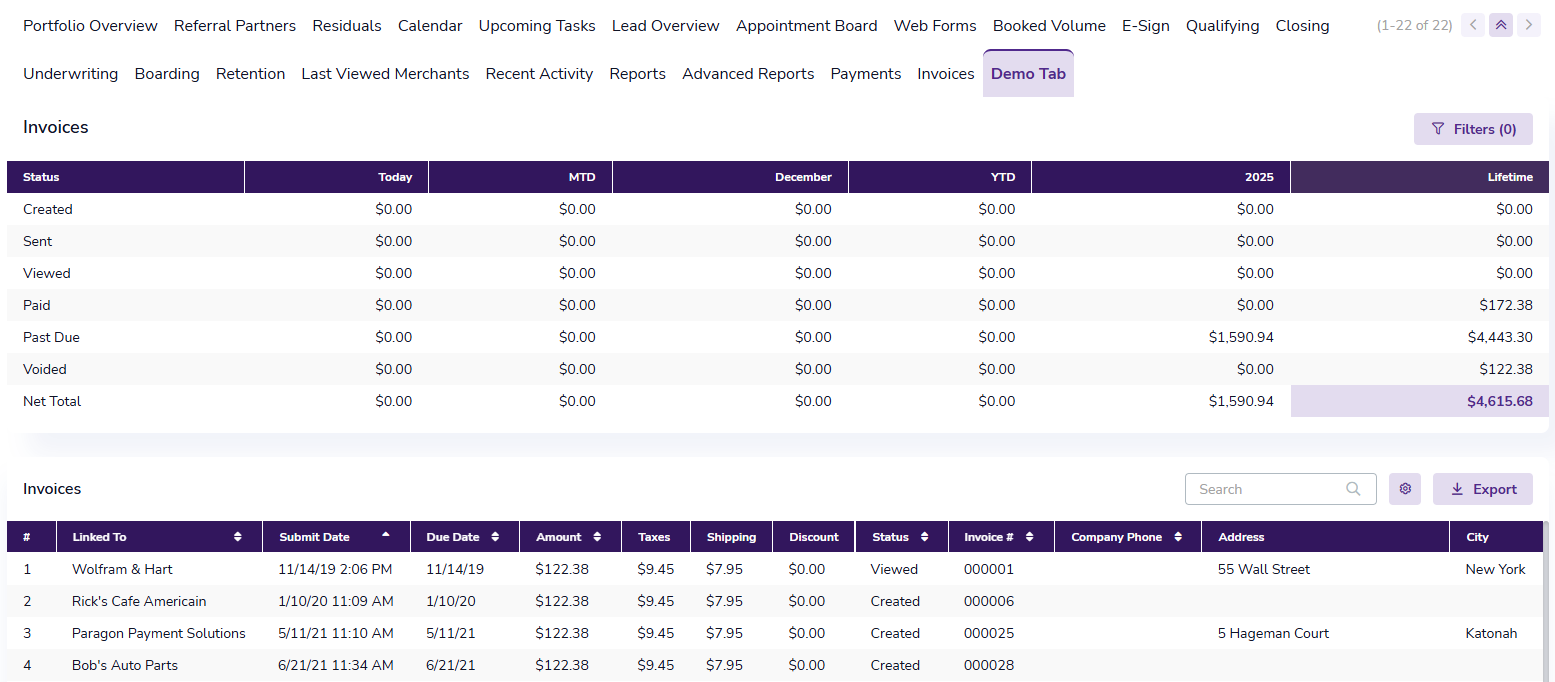Collapse tabs with the double chevron icon
The width and height of the screenshot is (1555, 682).
click(1500, 25)
